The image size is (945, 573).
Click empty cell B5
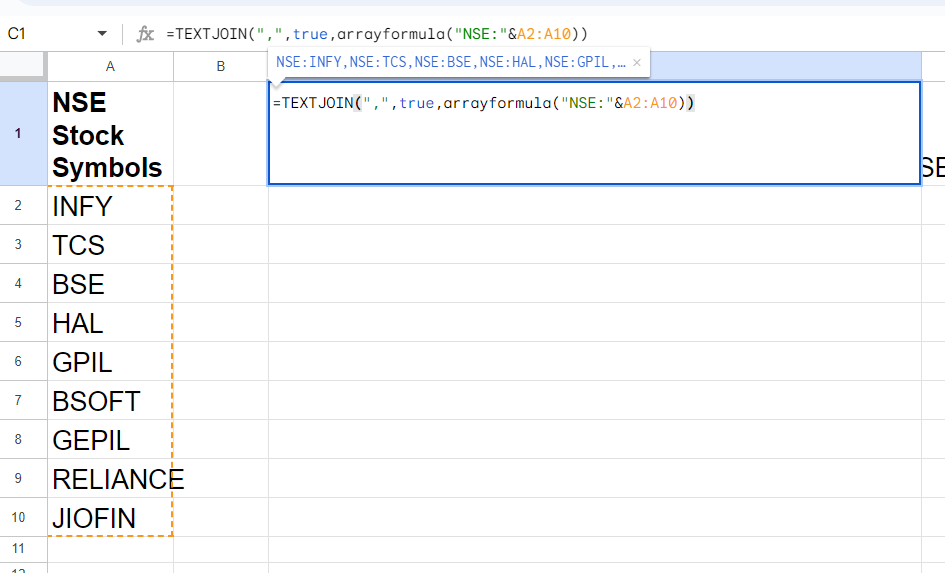[x=221, y=322]
